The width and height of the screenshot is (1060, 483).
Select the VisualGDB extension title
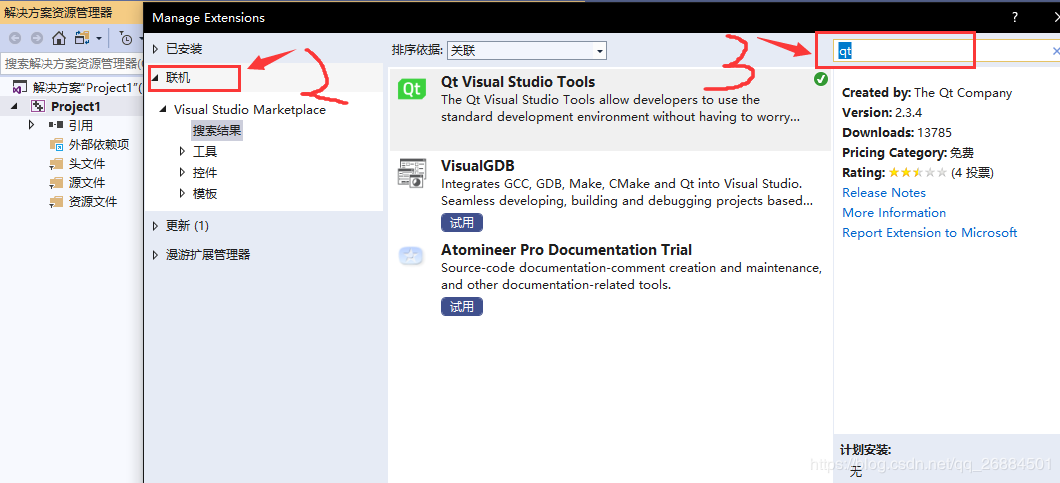478,166
